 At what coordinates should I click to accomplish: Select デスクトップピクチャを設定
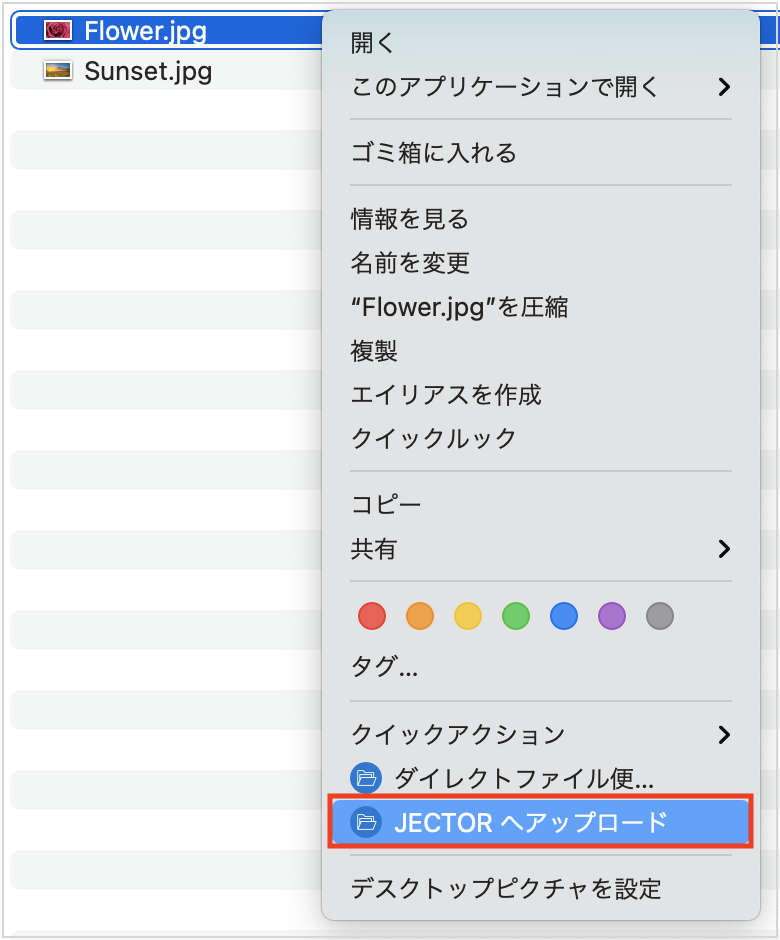pyautogui.click(x=470, y=888)
